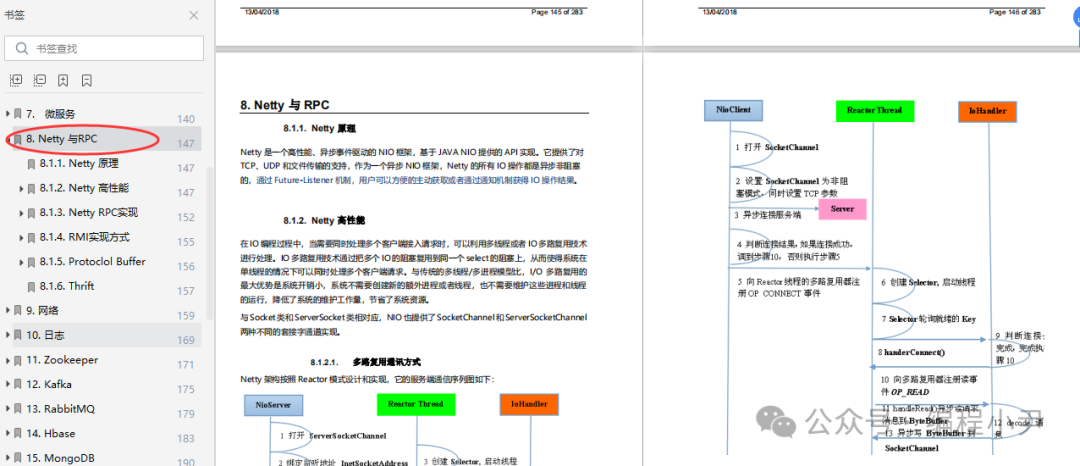The height and width of the screenshot is (466, 1080).
Task: Open bookmark 9. 网络
Action: 43,310
